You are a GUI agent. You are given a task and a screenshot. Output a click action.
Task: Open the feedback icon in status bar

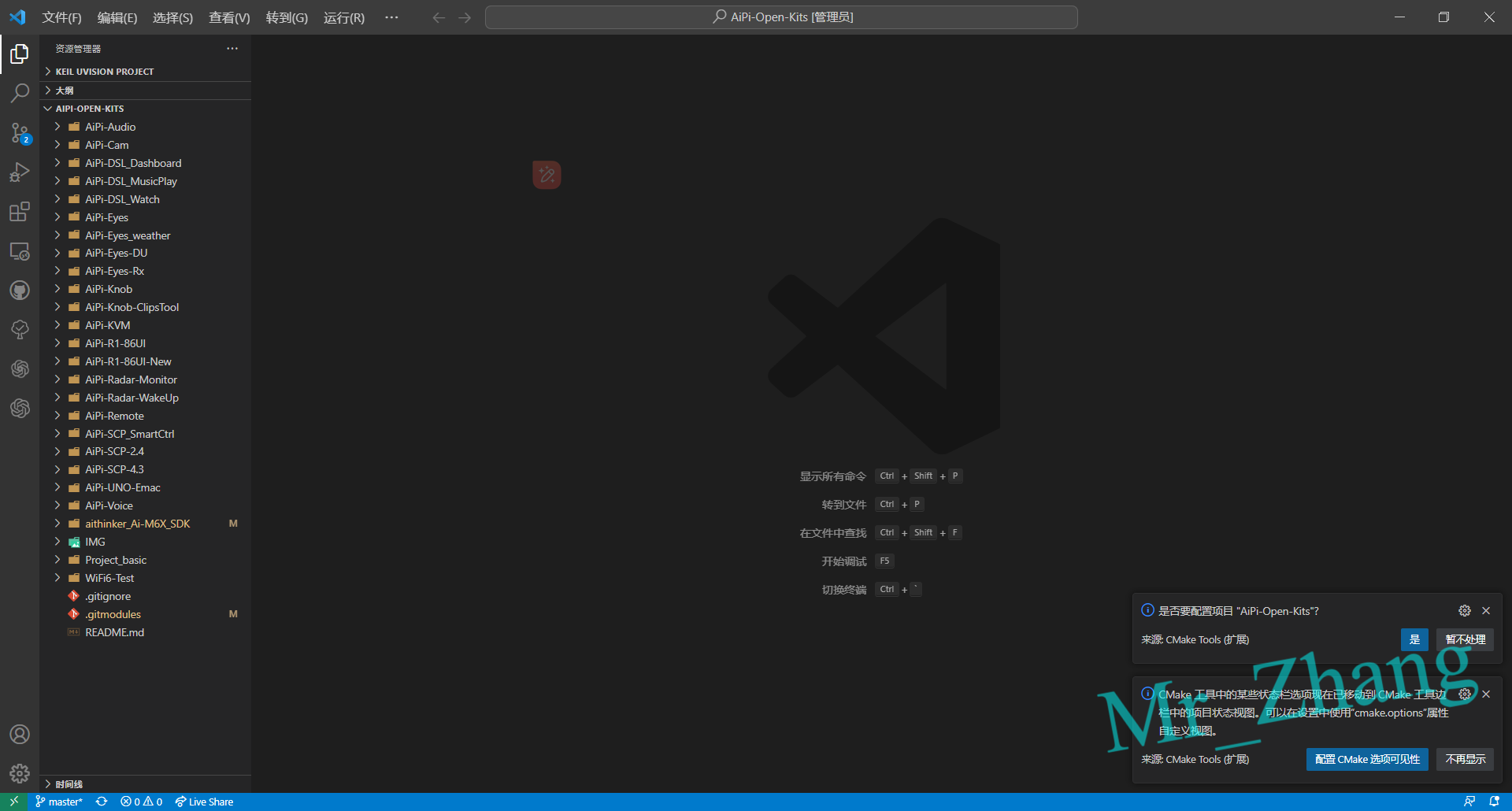pos(1469,802)
